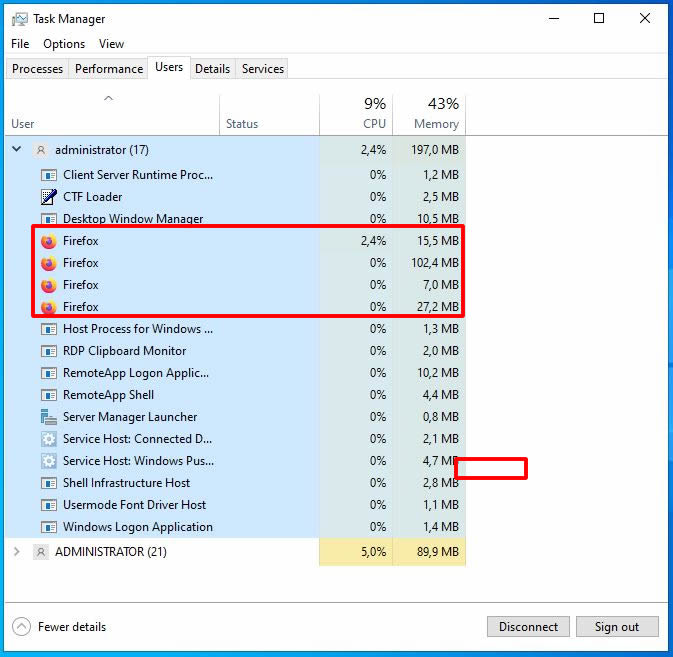Sort by the Status column header
Viewport: 673px width, 657px height.
pyautogui.click(x=269, y=115)
